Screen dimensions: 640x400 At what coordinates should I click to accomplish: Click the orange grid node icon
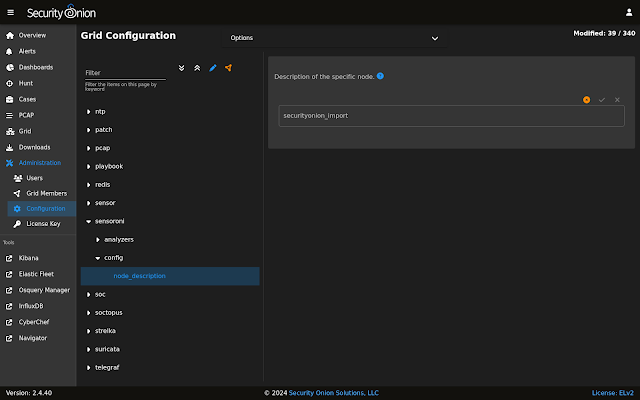(229, 68)
